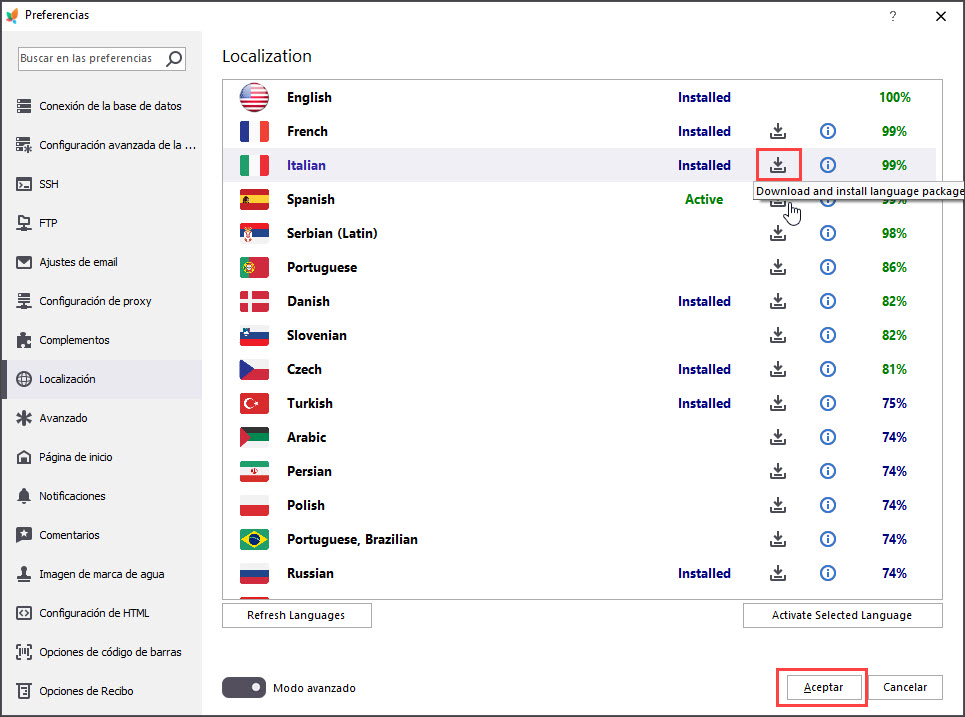Open Opciones de código de barras

[x=102, y=652]
